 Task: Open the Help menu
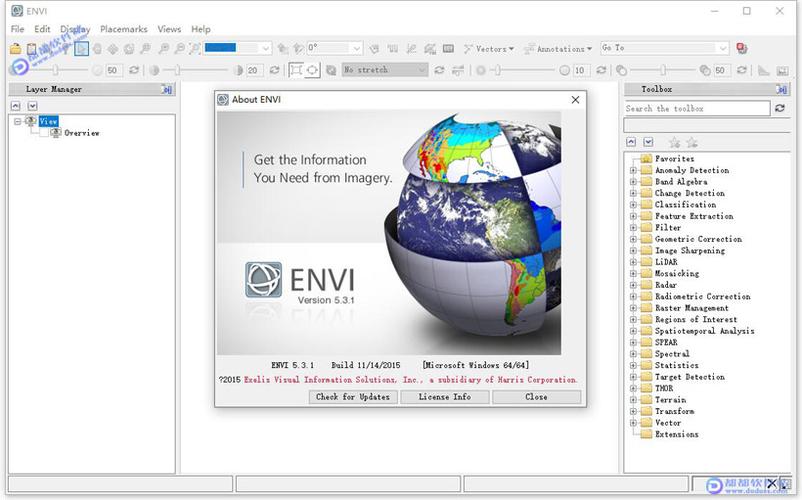tap(201, 29)
